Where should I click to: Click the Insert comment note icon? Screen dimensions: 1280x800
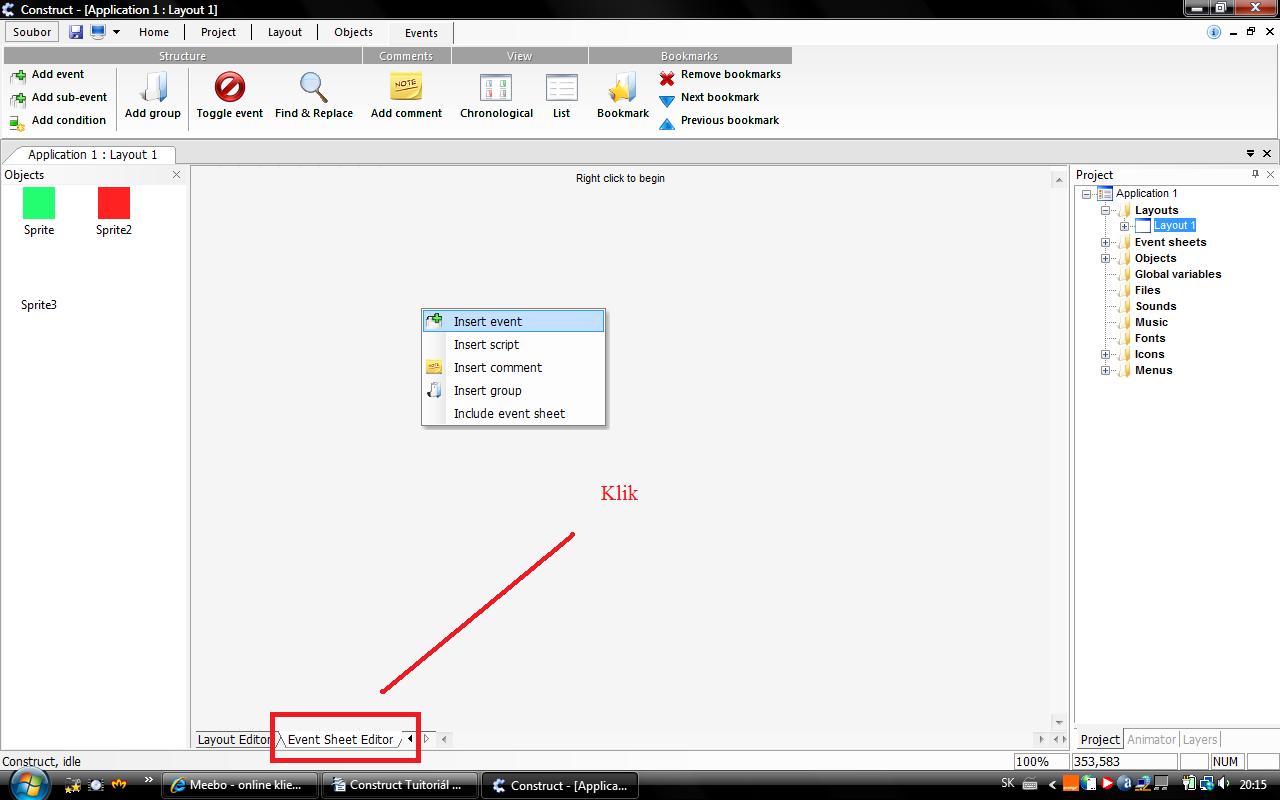(434, 367)
